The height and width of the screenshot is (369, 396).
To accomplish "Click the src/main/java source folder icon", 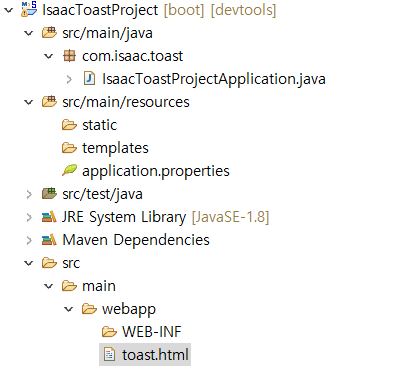I will point(49,33).
